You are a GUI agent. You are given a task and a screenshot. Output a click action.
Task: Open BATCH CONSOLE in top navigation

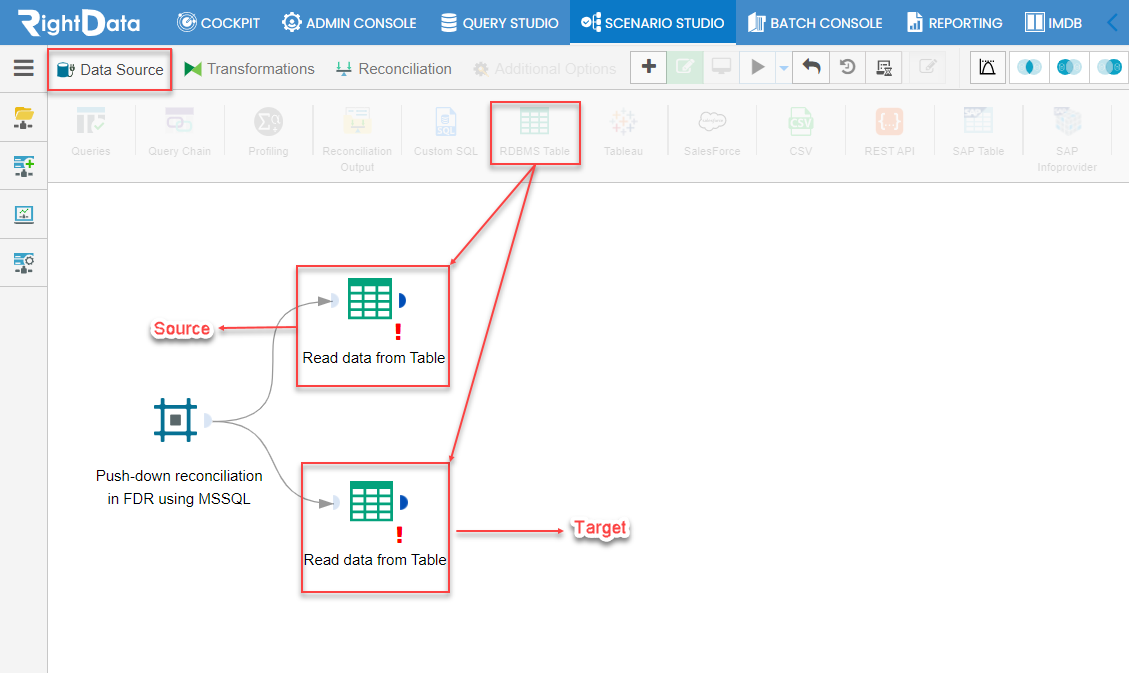(x=815, y=22)
